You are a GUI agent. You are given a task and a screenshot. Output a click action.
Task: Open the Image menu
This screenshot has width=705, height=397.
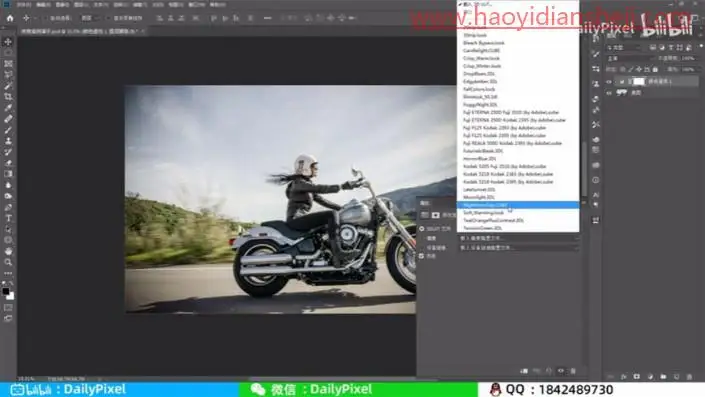(x=62, y=4)
